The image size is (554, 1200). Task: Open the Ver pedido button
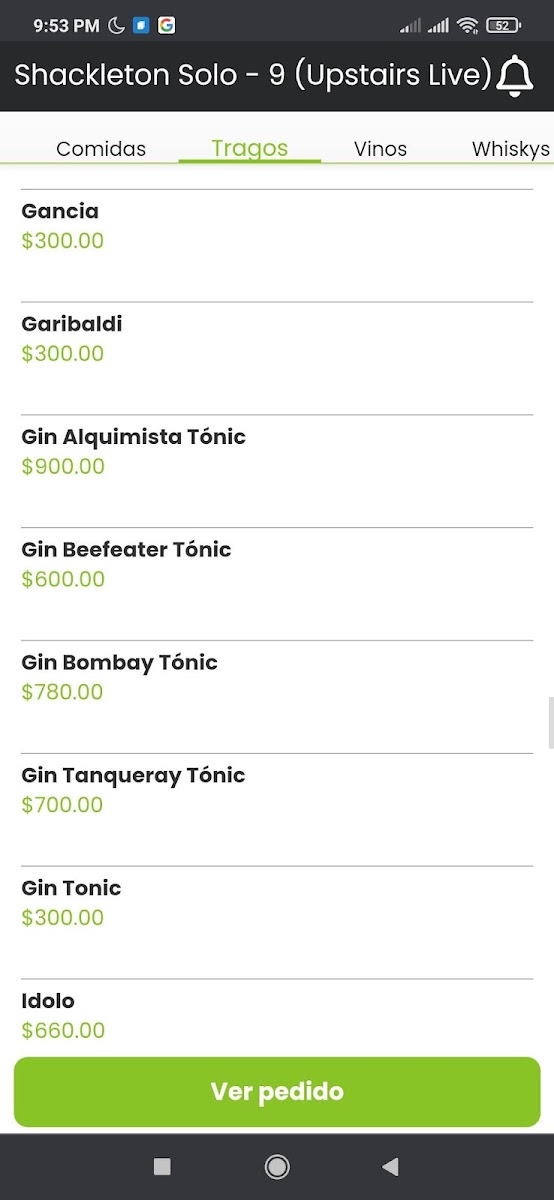click(x=277, y=1092)
